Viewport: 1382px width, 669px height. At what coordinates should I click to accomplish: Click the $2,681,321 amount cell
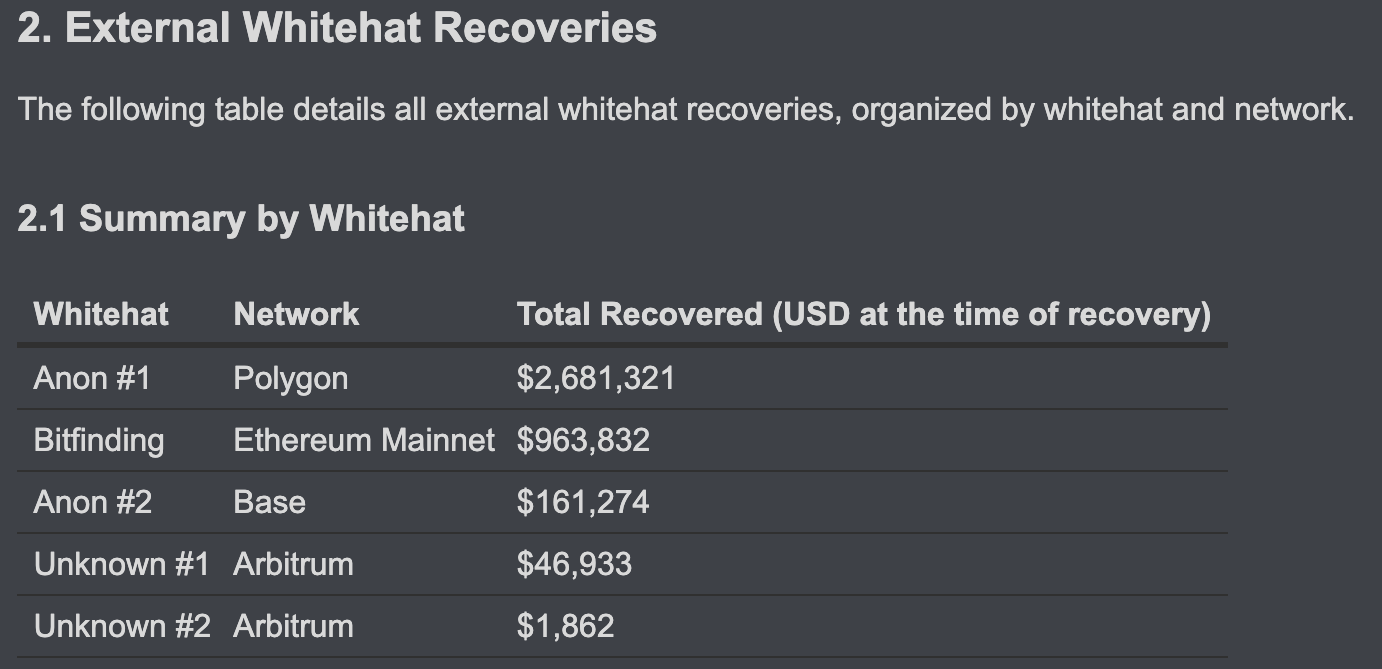click(x=596, y=378)
